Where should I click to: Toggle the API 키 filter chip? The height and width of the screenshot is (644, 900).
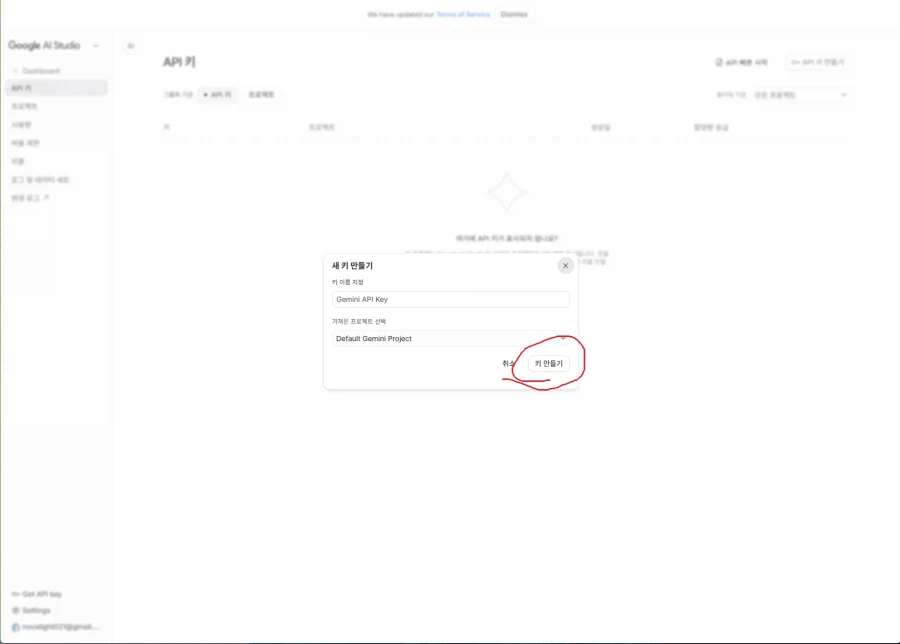pyautogui.click(x=216, y=94)
